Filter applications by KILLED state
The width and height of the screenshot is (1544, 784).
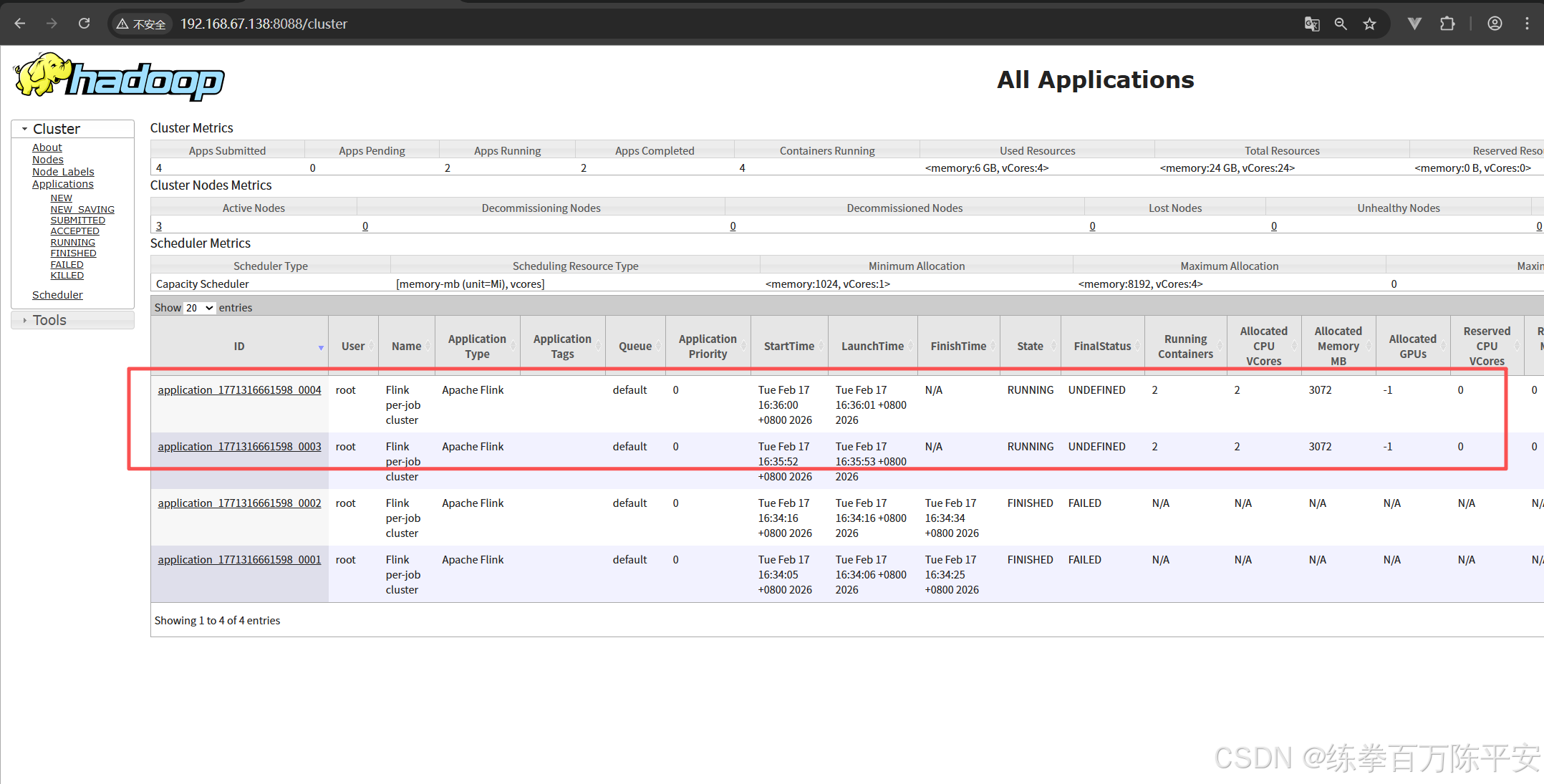67,276
